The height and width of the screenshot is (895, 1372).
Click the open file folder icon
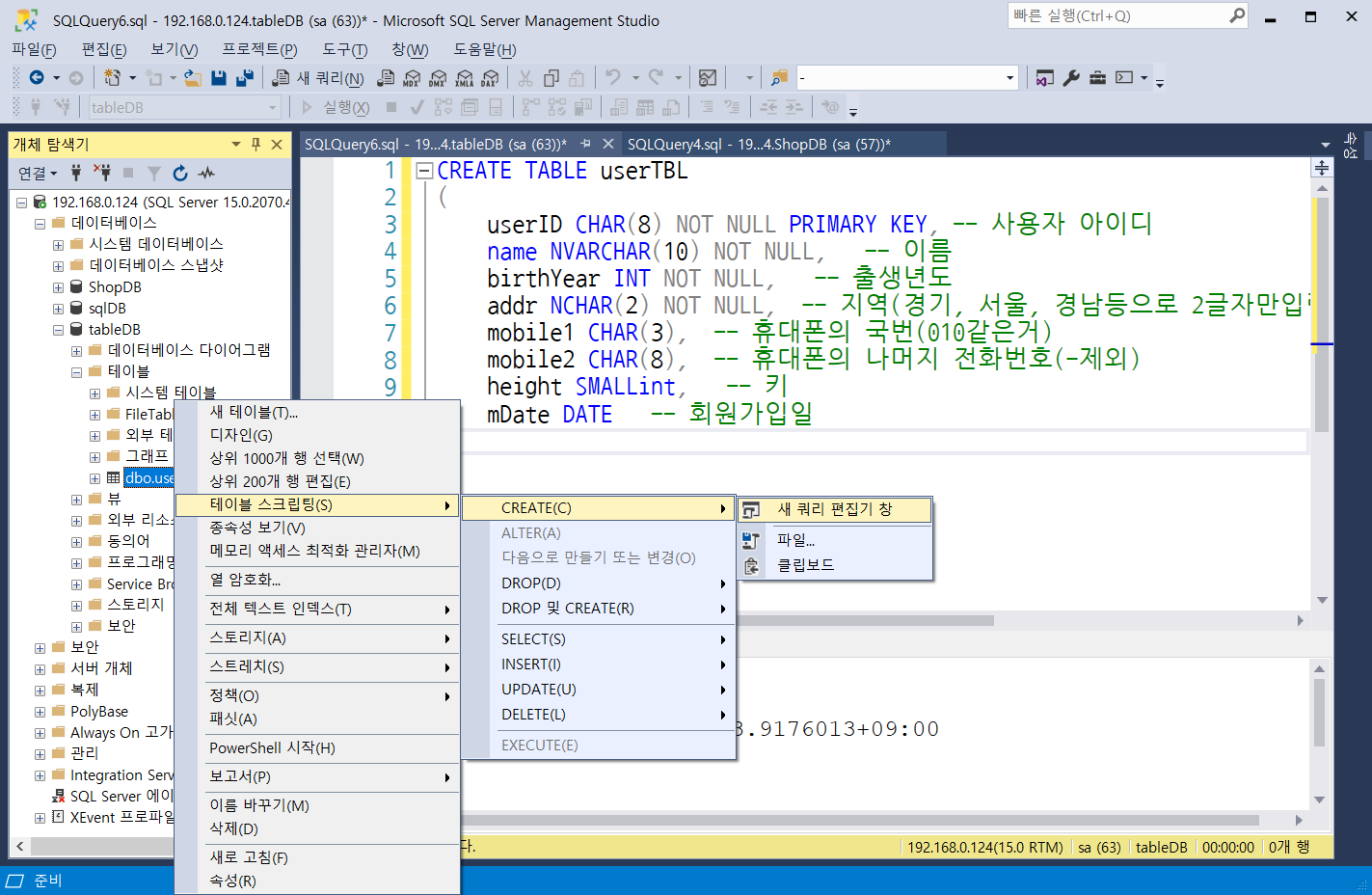coord(193,78)
